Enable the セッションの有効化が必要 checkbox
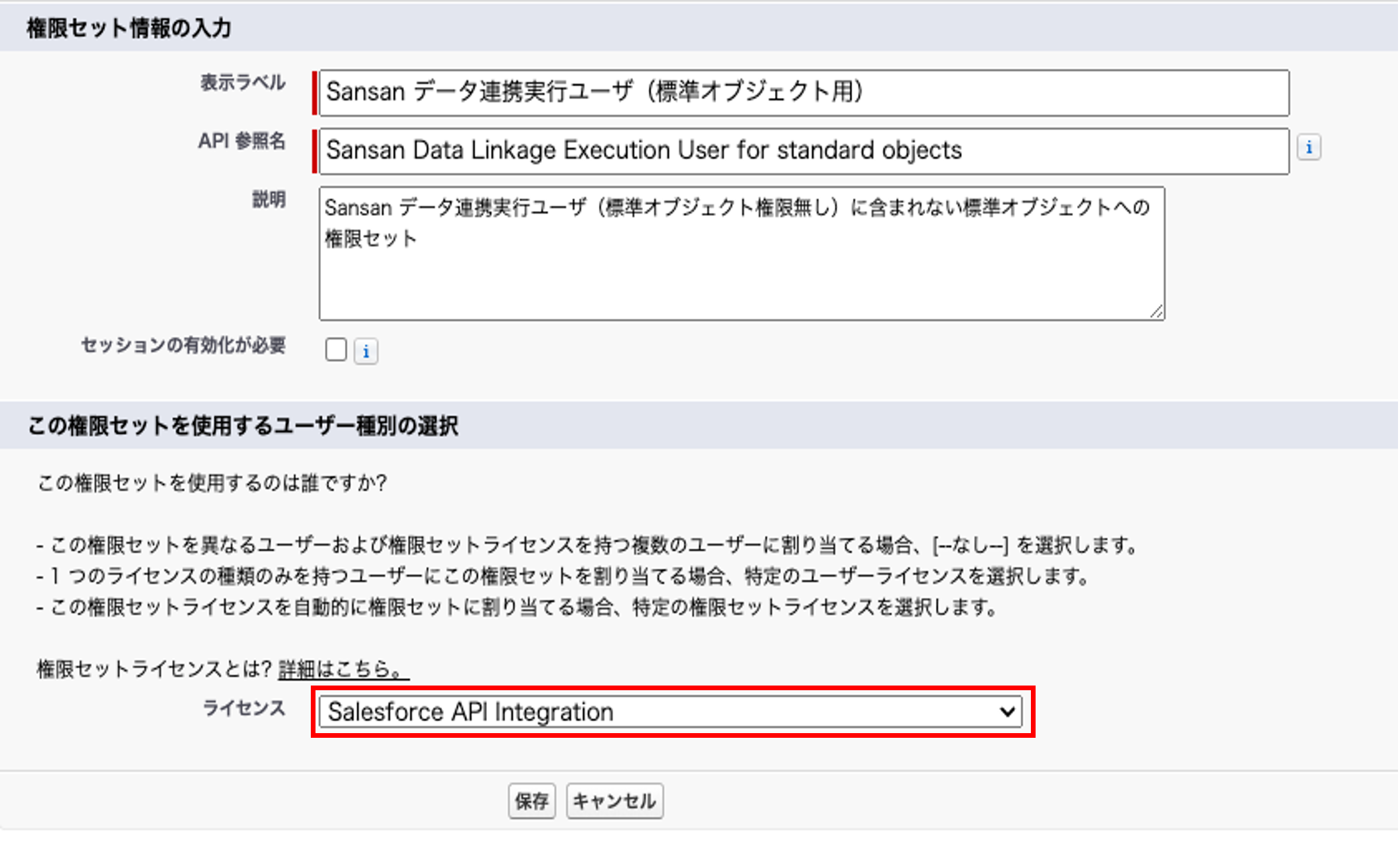Screen dimensions: 1400x841 336,350
